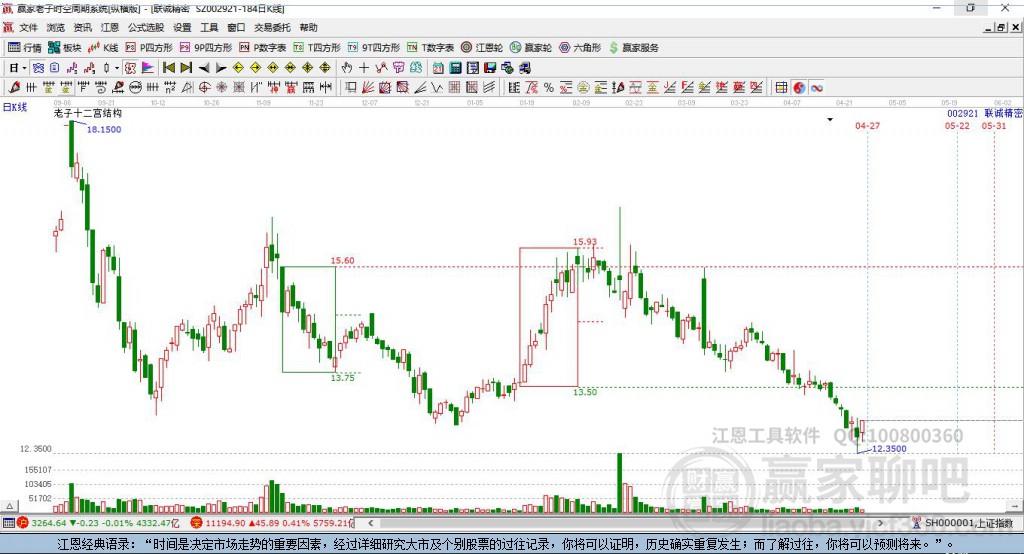The width and height of the screenshot is (1024, 554).
Task: Open the T四方形 tool
Action: click(x=317, y=48)
